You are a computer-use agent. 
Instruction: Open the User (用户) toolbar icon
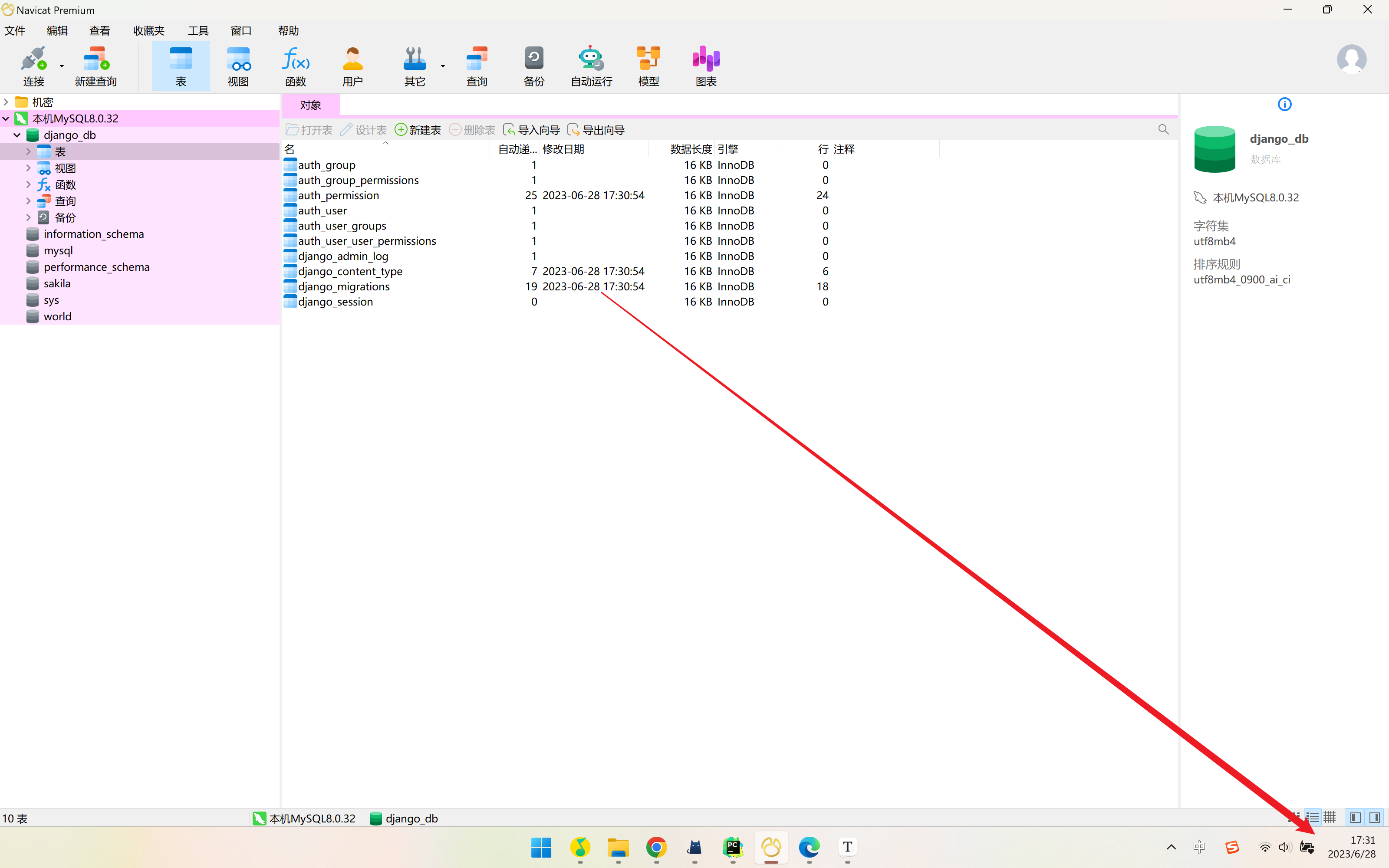[352, 66]
